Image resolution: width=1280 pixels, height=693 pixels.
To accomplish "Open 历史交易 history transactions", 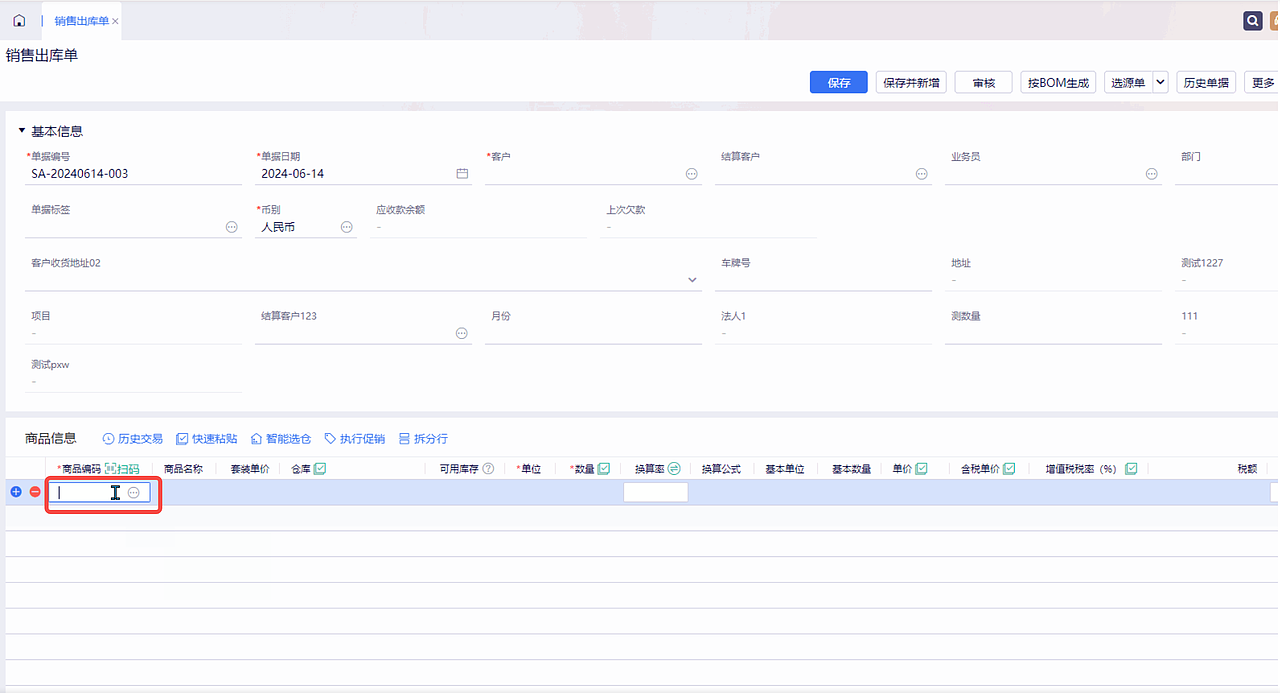I will [132, 438].
